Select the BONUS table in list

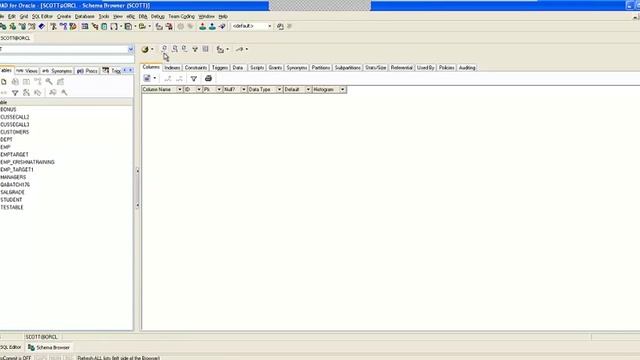(8, 109)
